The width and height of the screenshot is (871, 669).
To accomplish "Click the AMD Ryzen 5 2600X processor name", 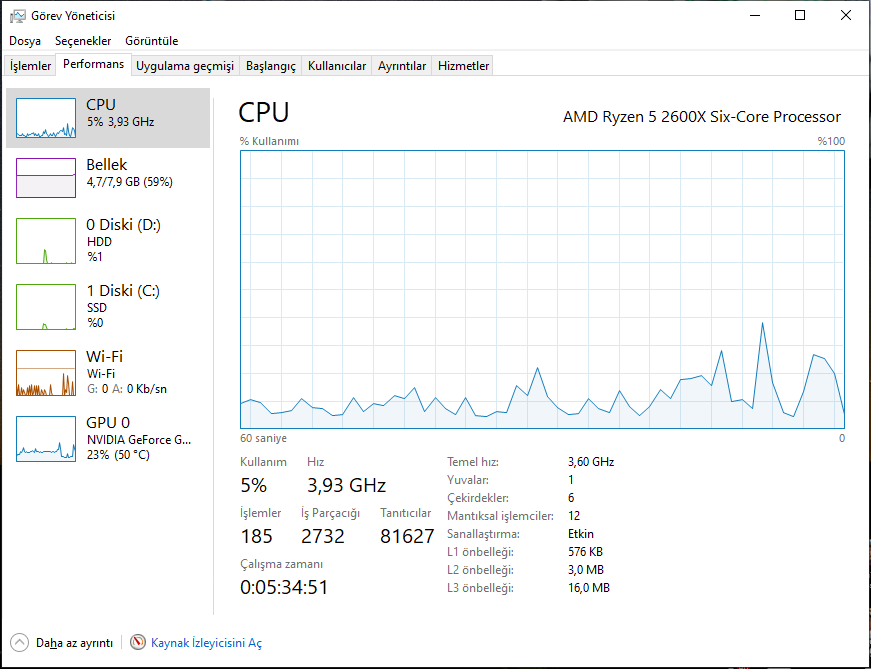I will point(702,117).
